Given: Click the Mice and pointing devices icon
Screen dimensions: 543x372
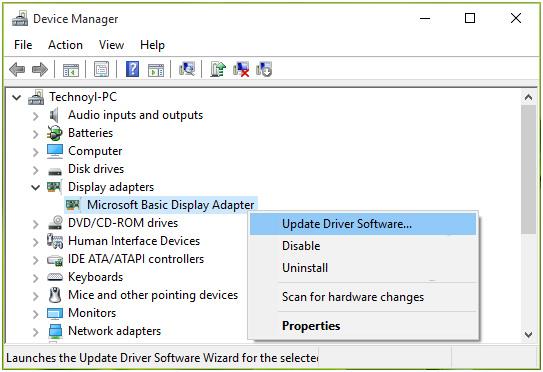Looking at the screenshot, I should (x=55, y=295).
